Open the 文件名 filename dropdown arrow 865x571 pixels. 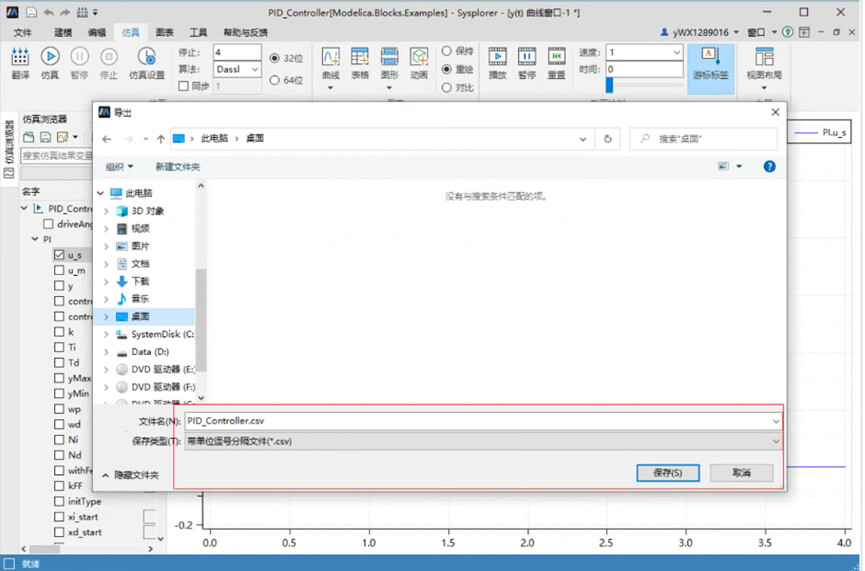click(x=776, y=421)
